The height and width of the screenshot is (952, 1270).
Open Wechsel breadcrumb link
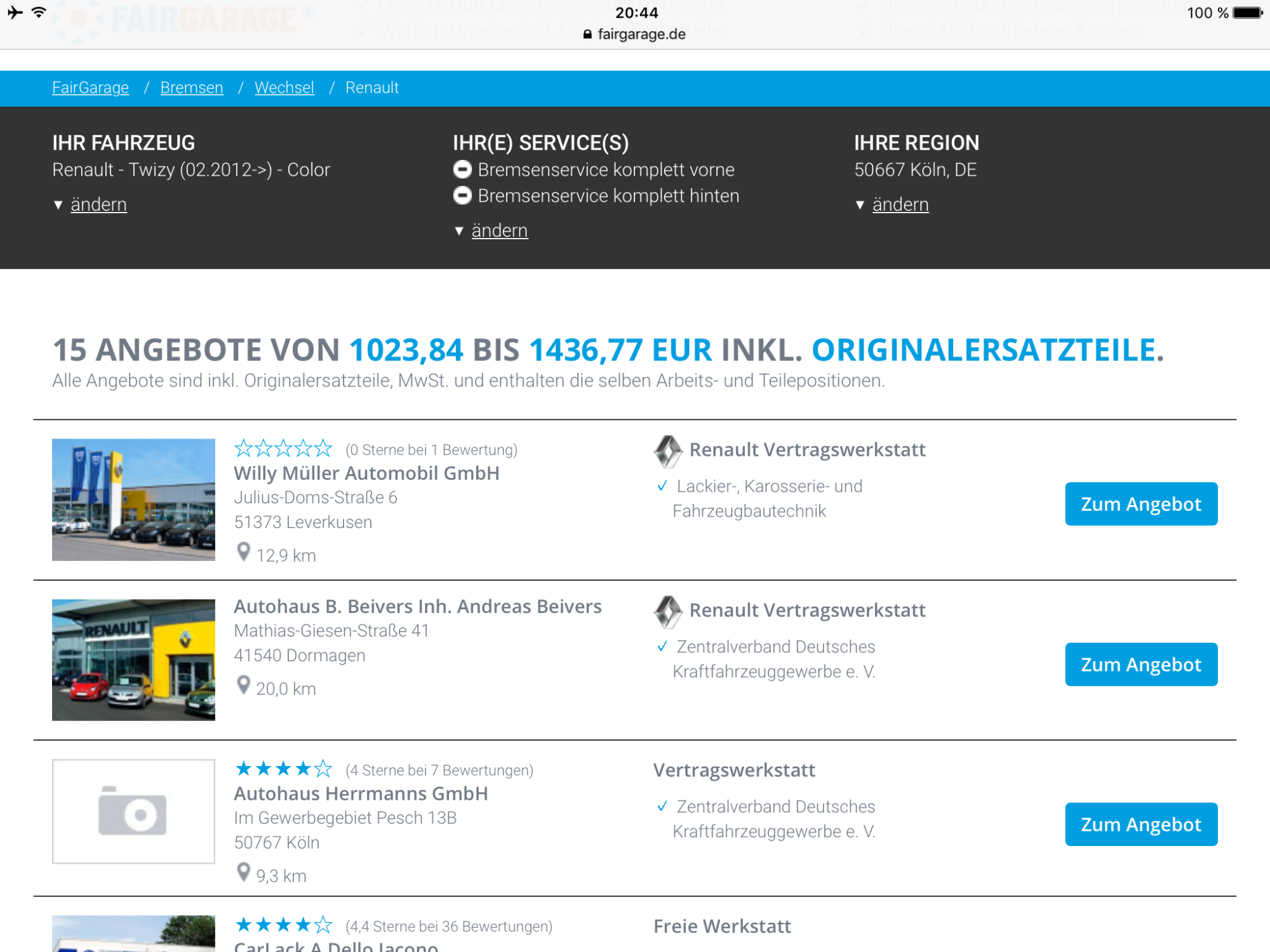(284, 88)
